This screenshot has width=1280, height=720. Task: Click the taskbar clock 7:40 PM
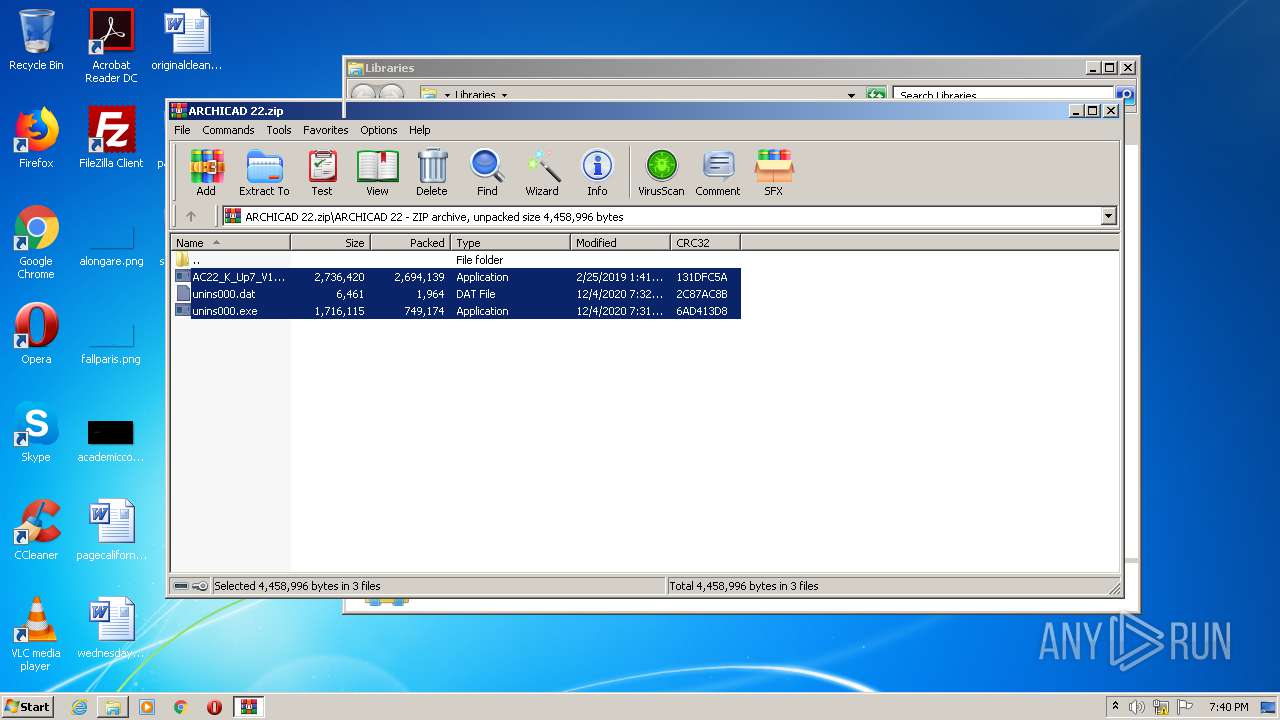click(1228, 707)
